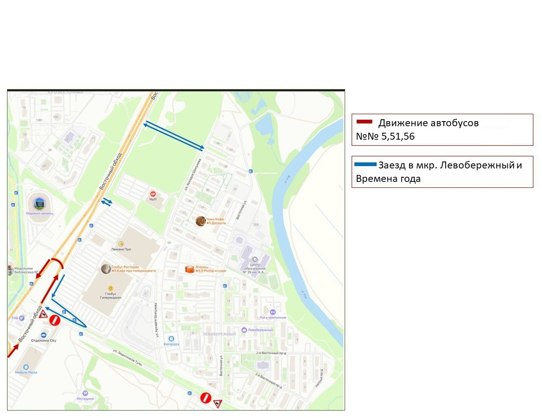Select the Левобережный purple place marker

click(244, 330)
